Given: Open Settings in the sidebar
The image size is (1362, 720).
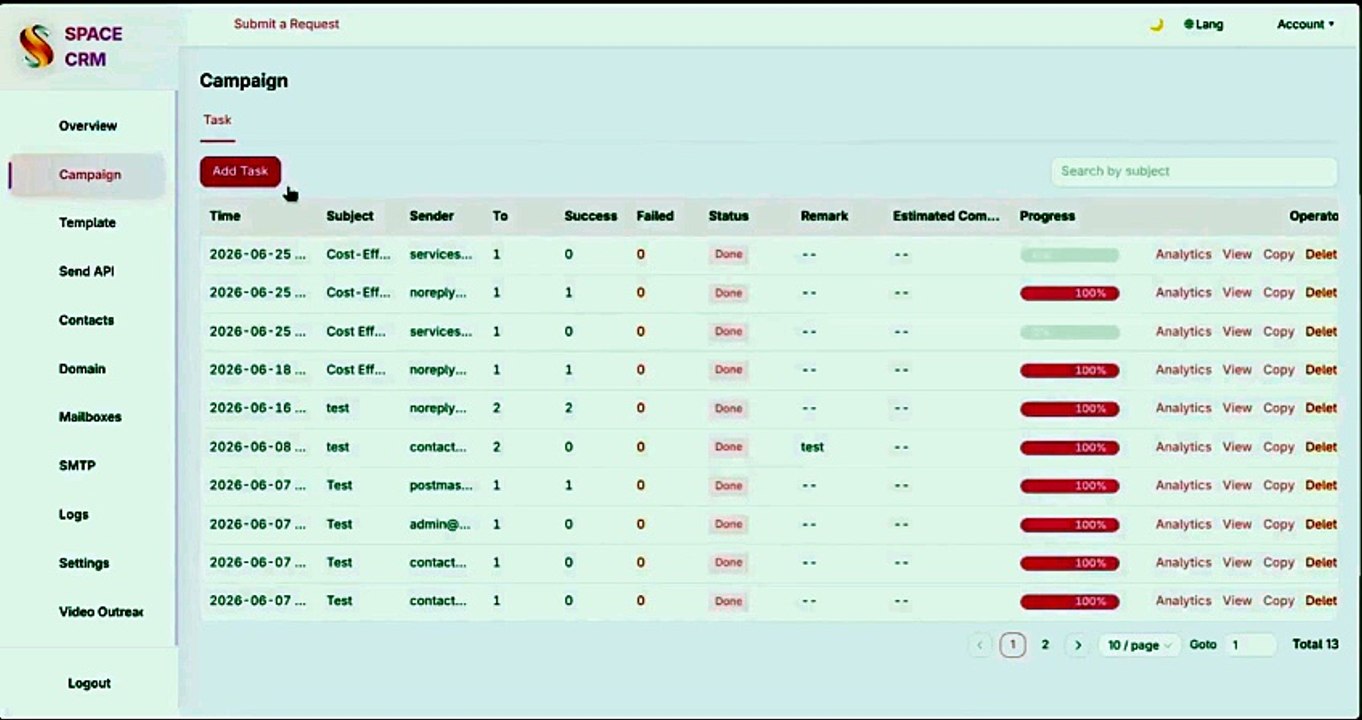Looking at the screenshot, I should [x=84, y=563].
